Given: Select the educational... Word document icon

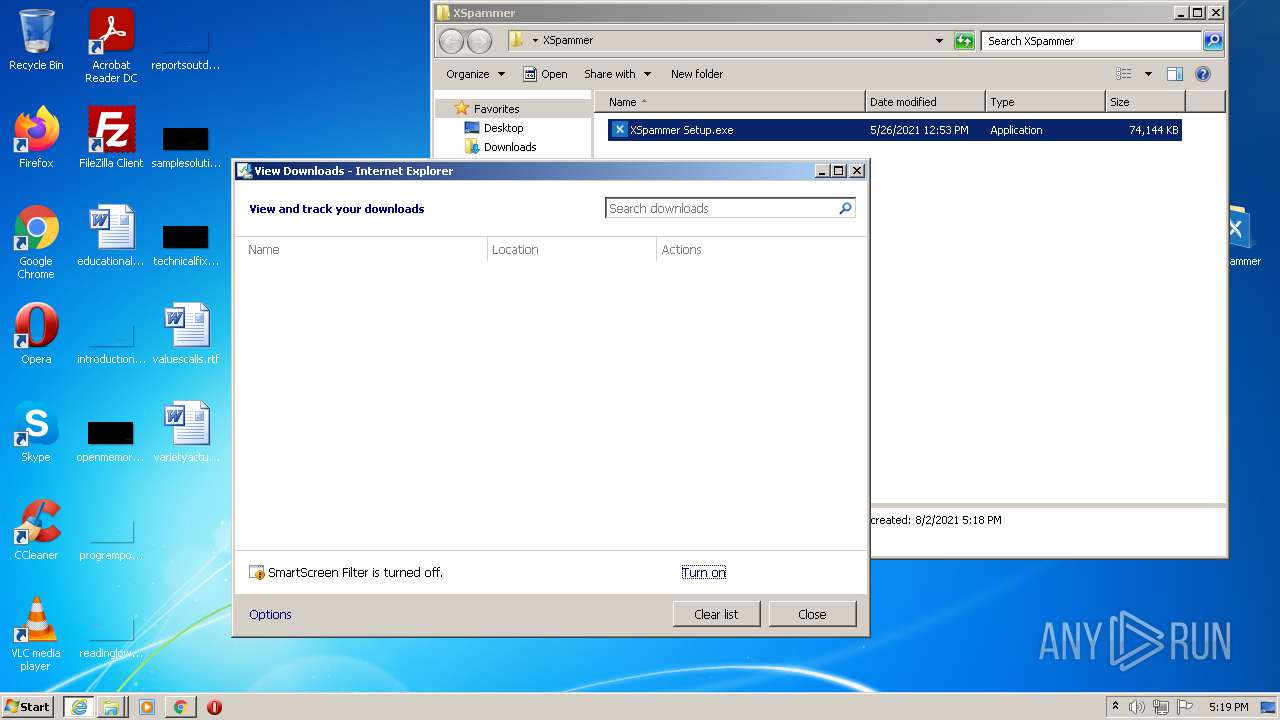Looking at the screenshot, I should click(111, 236).
